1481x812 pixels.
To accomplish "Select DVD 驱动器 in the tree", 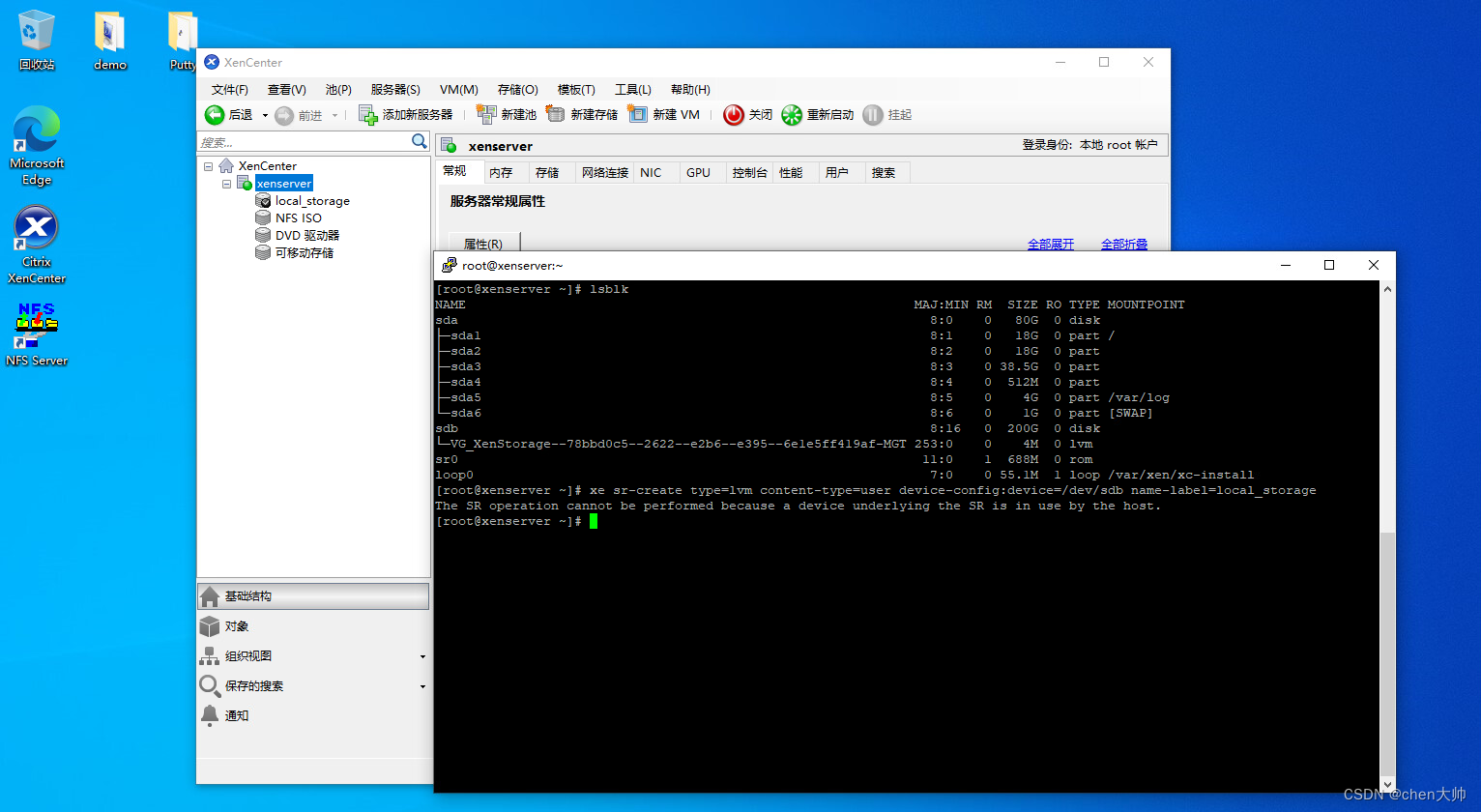I will point(307,236).
